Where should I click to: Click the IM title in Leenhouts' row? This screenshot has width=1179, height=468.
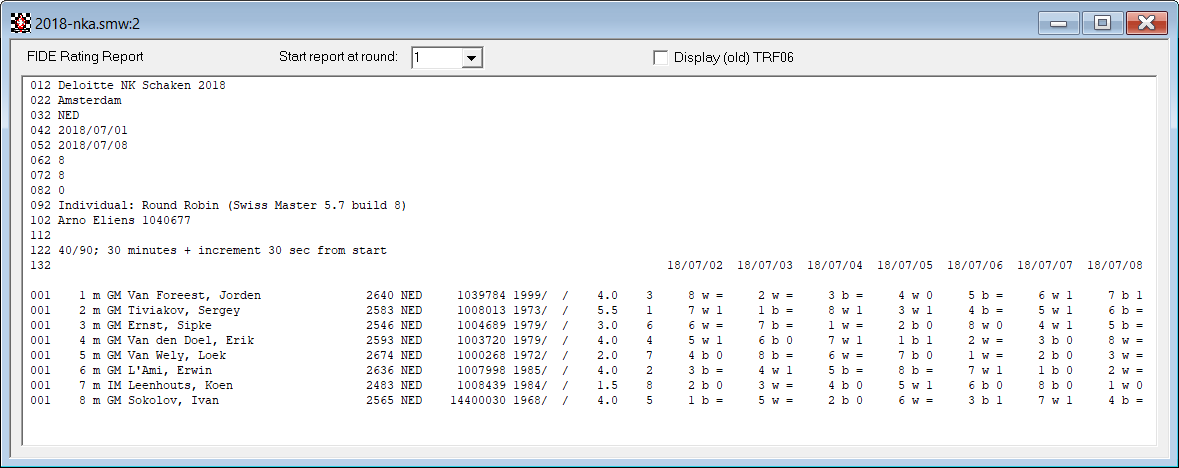click(x=113, y=385)
